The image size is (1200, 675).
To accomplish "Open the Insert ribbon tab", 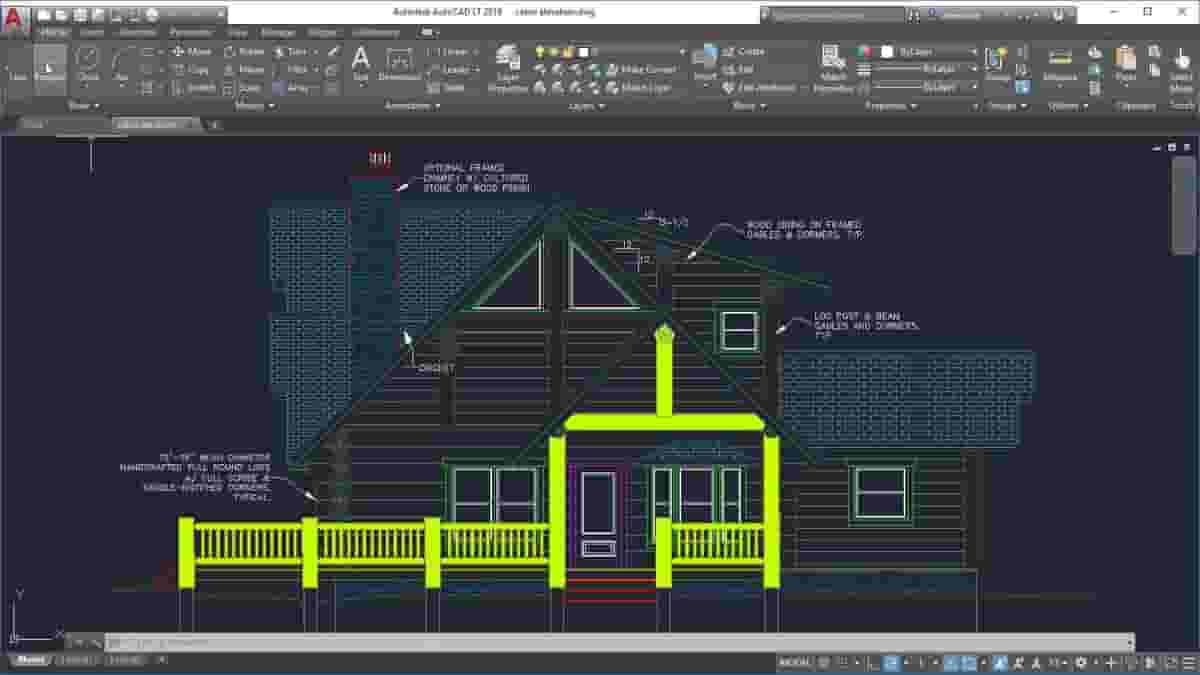I will pos(92,32).
